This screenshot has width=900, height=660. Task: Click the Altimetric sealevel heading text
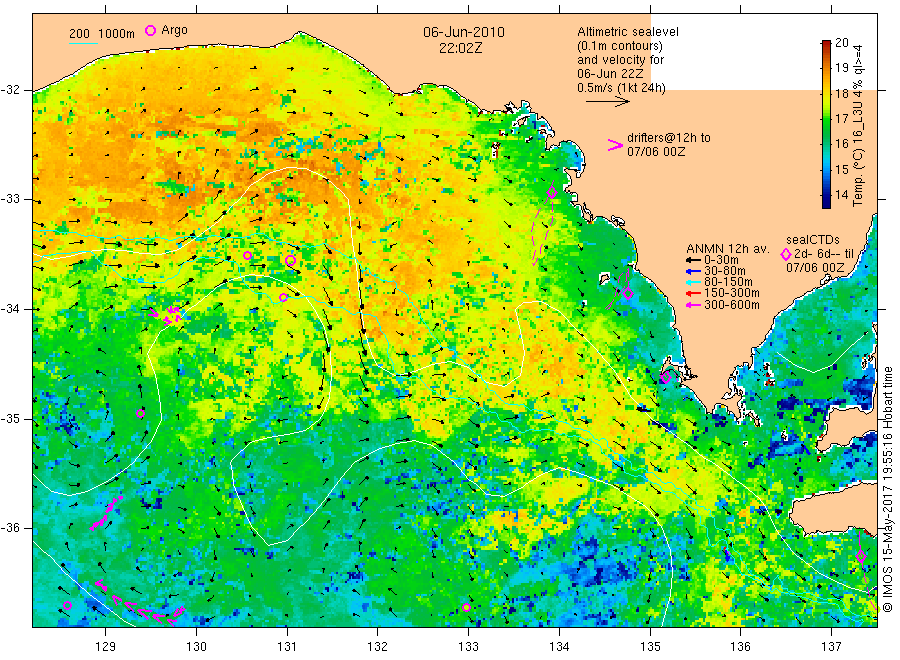pos(627,32)
